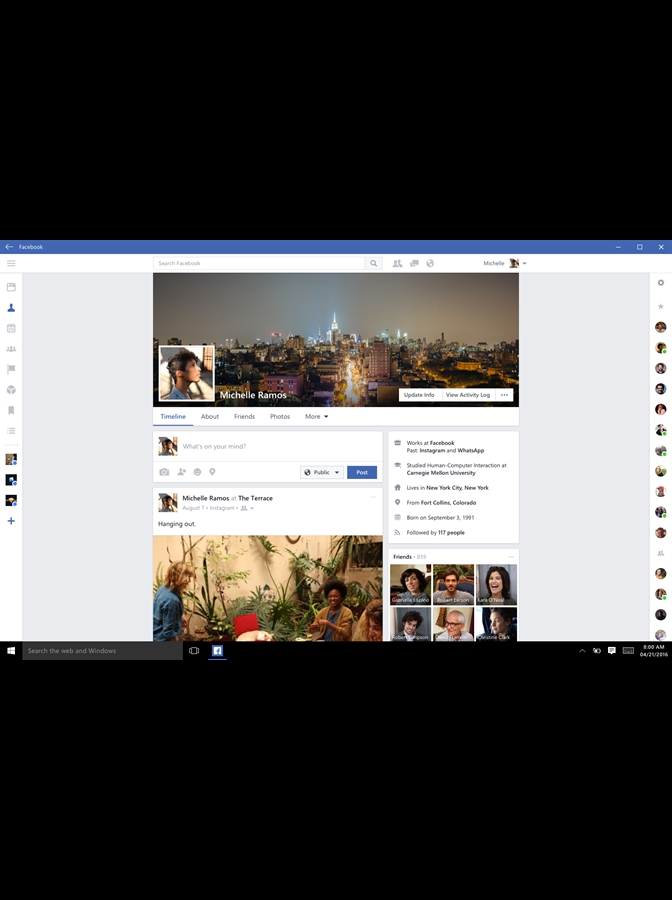This screenshot has width=672, height=900.
Task: Open Kara O'Neal's friend thumbnail
Action: click(496, 584)
